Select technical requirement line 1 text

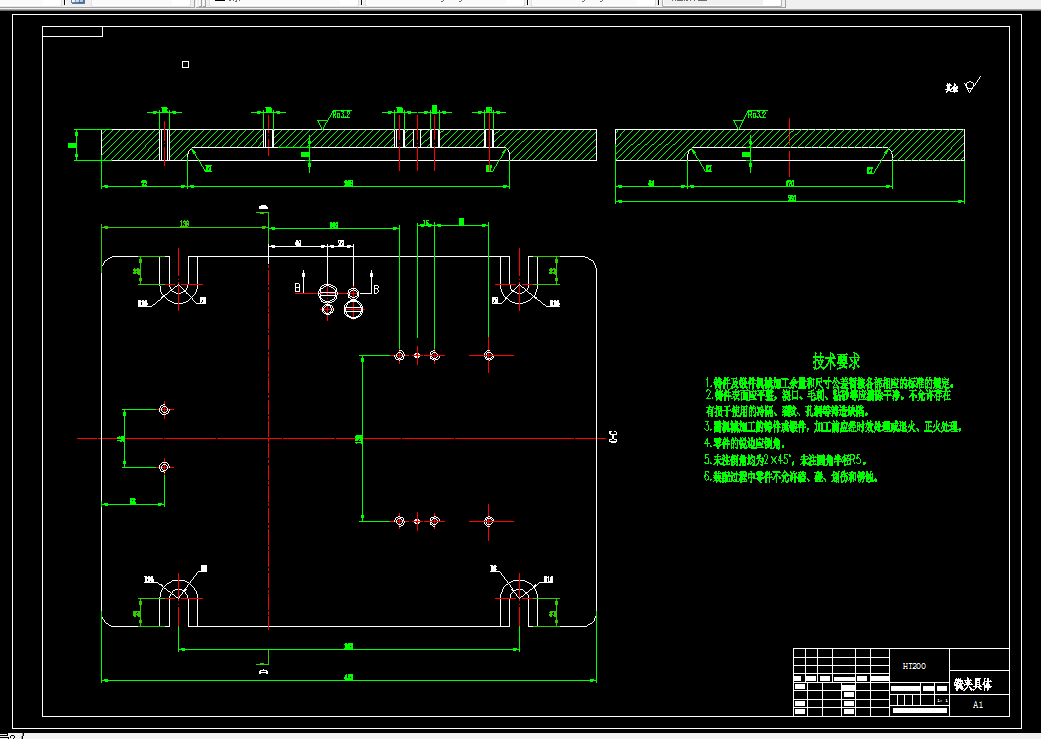click(830, 383)
